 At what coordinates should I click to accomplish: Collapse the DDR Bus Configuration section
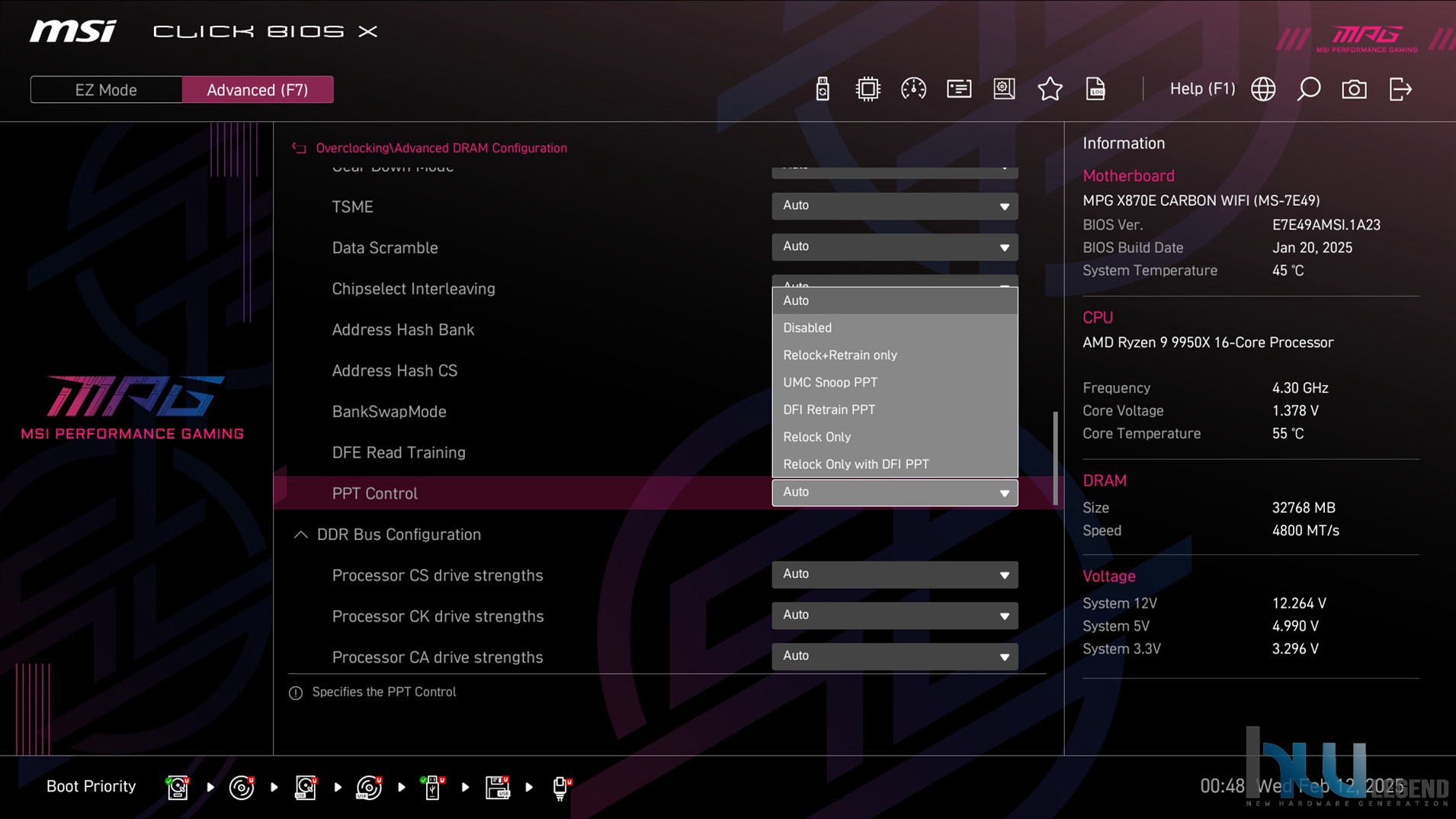click(300, 535)
